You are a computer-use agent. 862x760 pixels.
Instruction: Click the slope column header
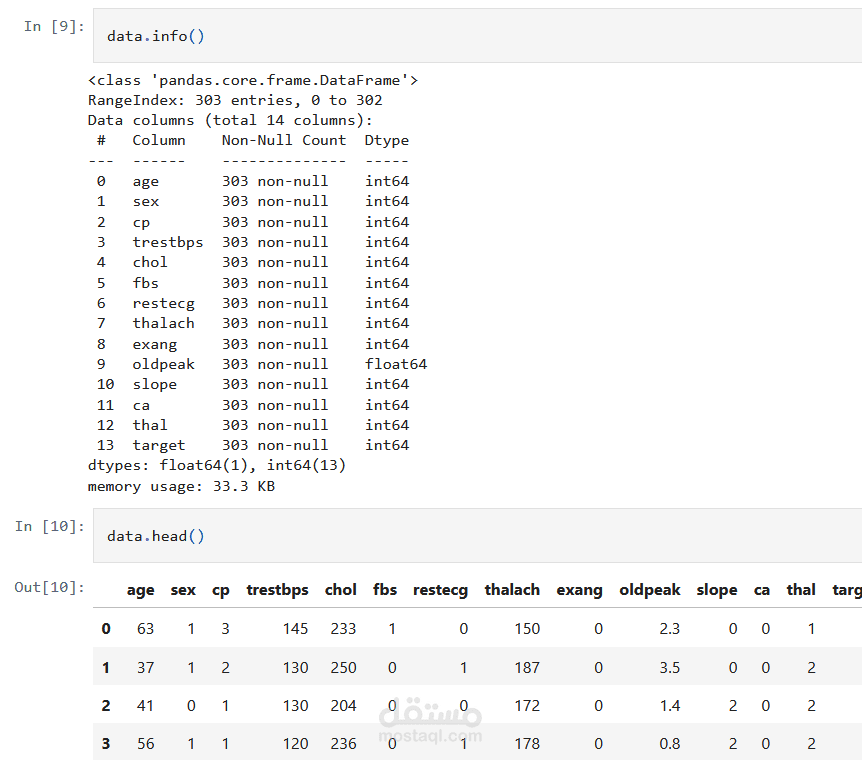[x=717, y=590]
